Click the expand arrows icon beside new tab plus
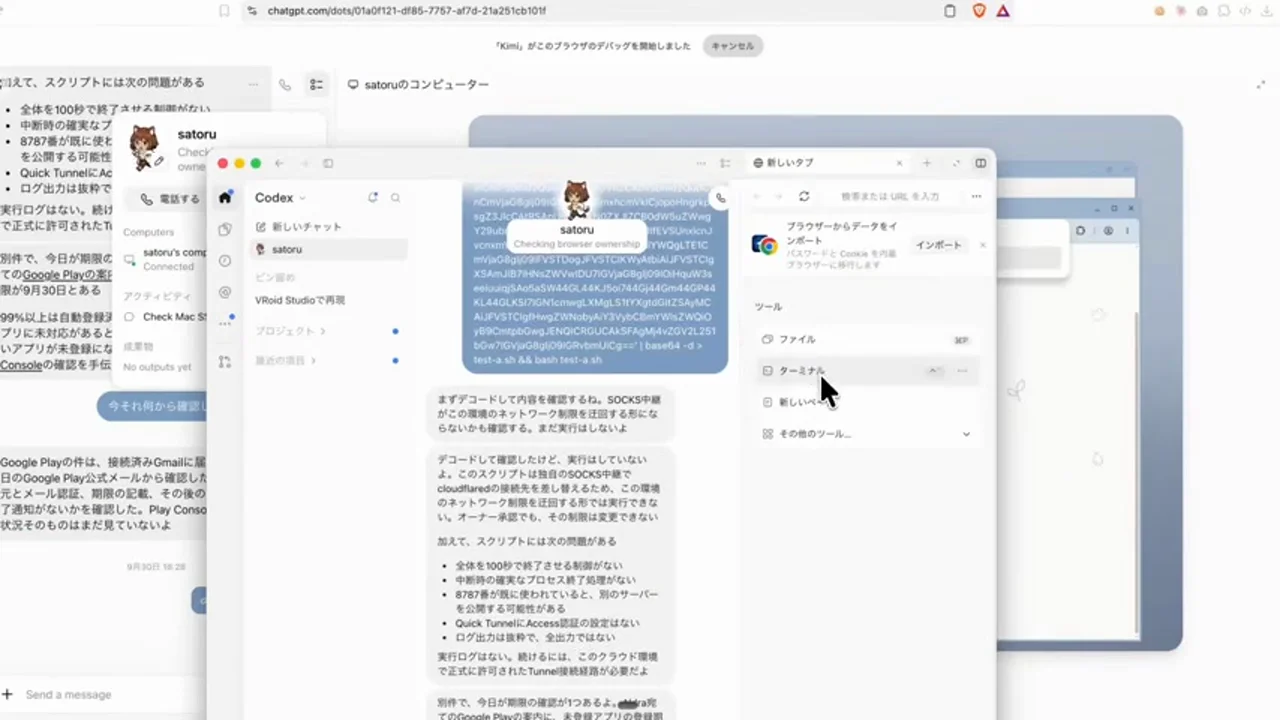 pyautogui.click(x=955, y=163)
